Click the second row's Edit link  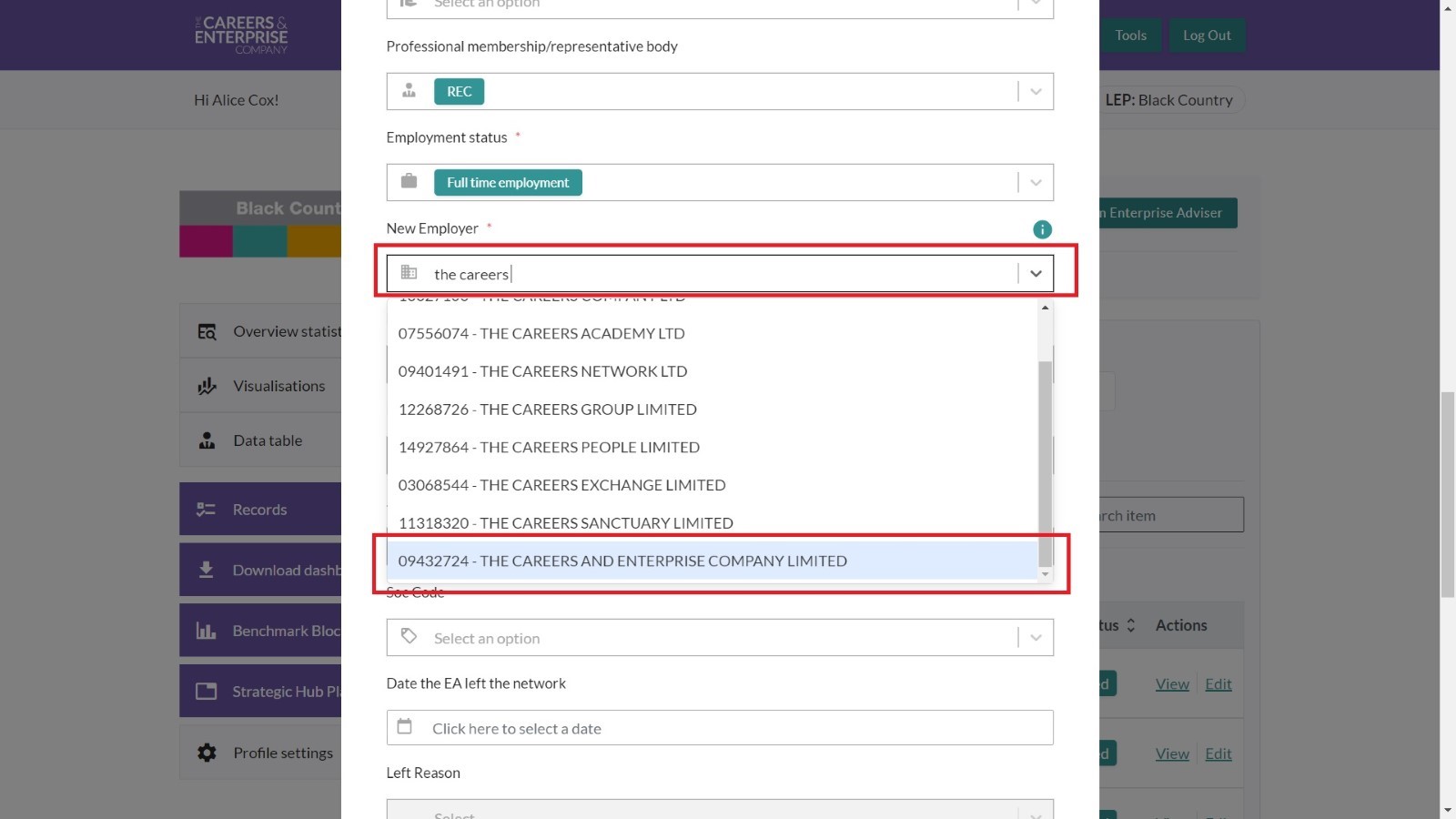pos(1218,753)
